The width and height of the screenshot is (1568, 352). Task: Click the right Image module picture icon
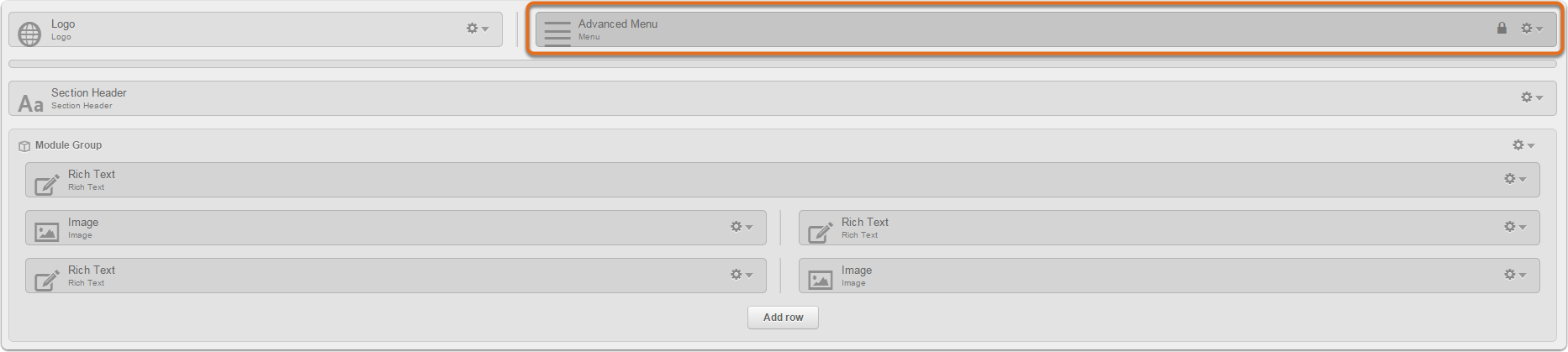[x=821, y=279]
